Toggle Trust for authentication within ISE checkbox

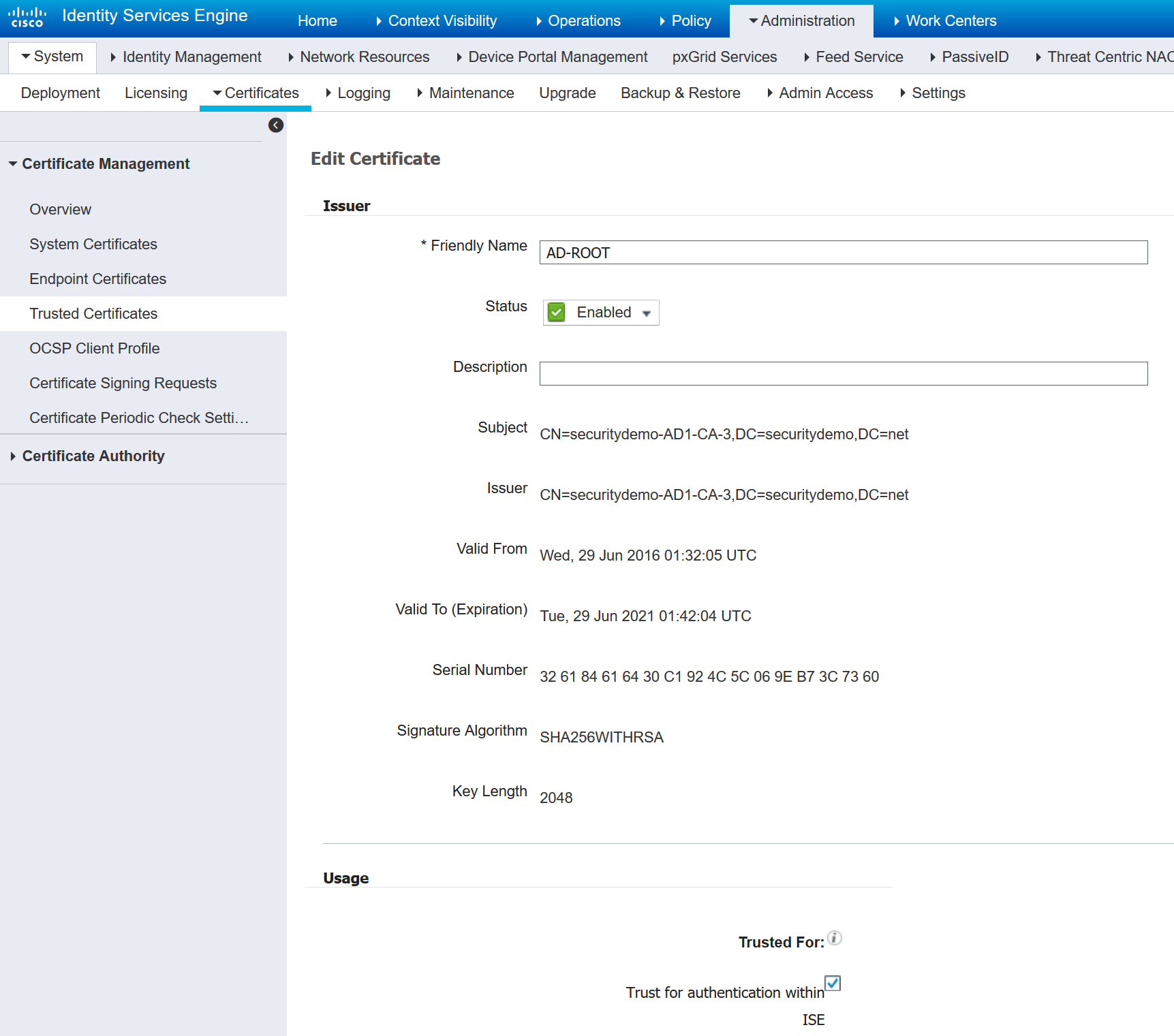click(833, 983)
